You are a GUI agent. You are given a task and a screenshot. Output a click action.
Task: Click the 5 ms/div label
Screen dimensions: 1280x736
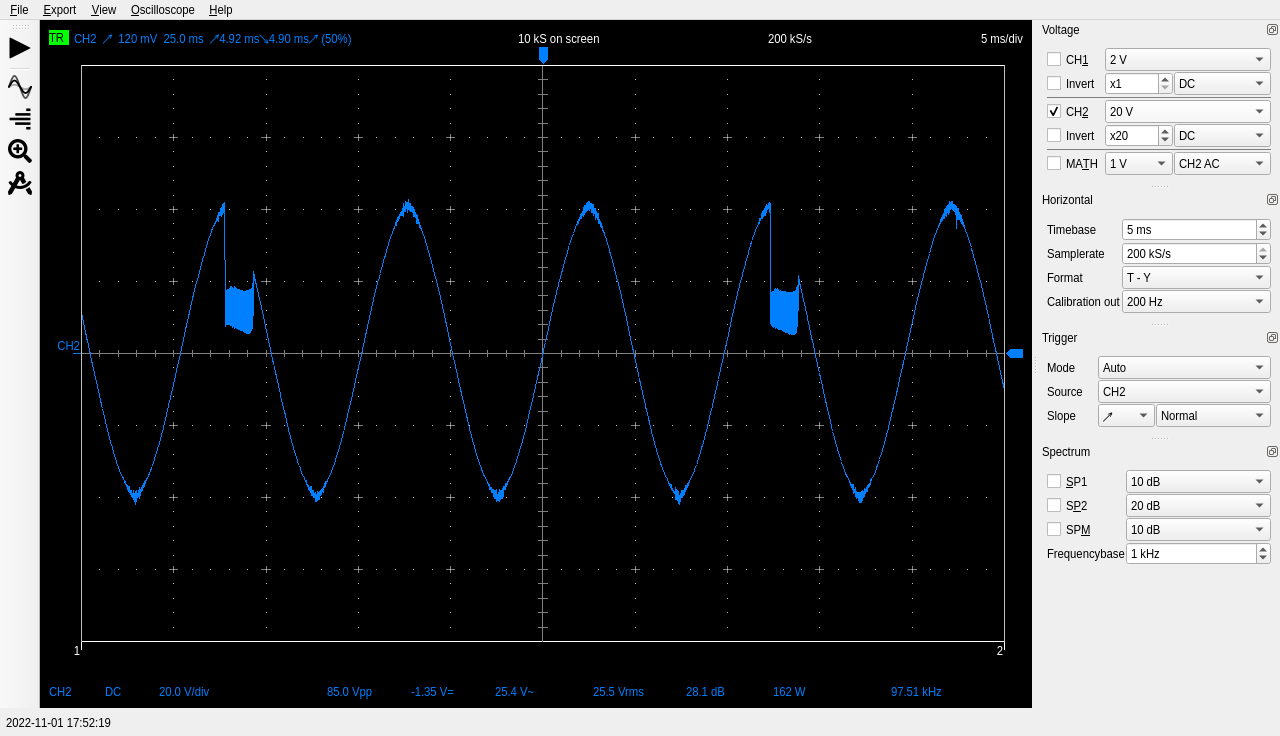1002,39
